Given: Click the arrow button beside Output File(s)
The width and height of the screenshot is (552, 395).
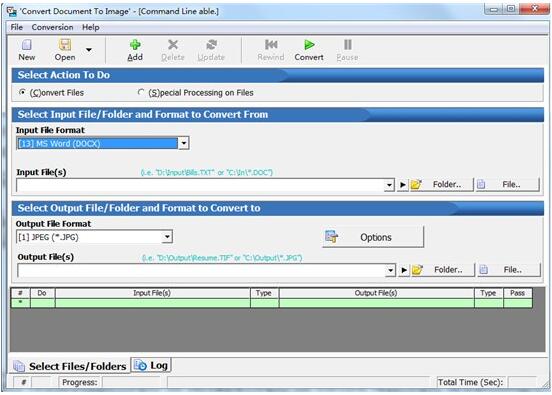Looking at the screenshot, I should [x=404, y=270].
